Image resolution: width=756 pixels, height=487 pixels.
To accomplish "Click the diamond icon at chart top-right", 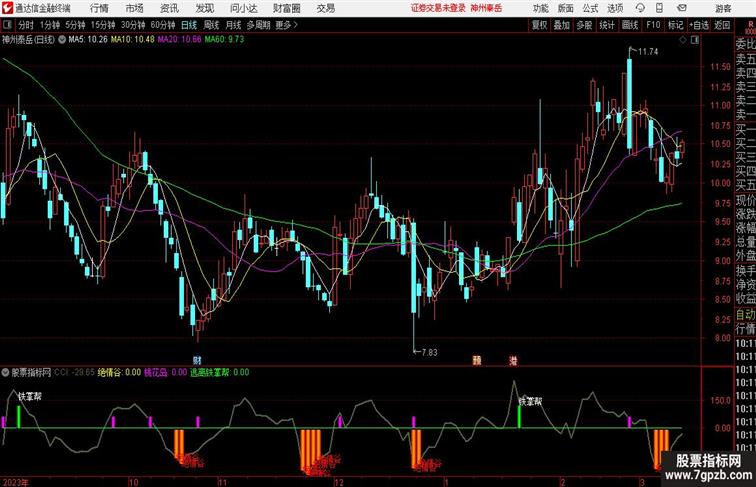I will [683, 40].
